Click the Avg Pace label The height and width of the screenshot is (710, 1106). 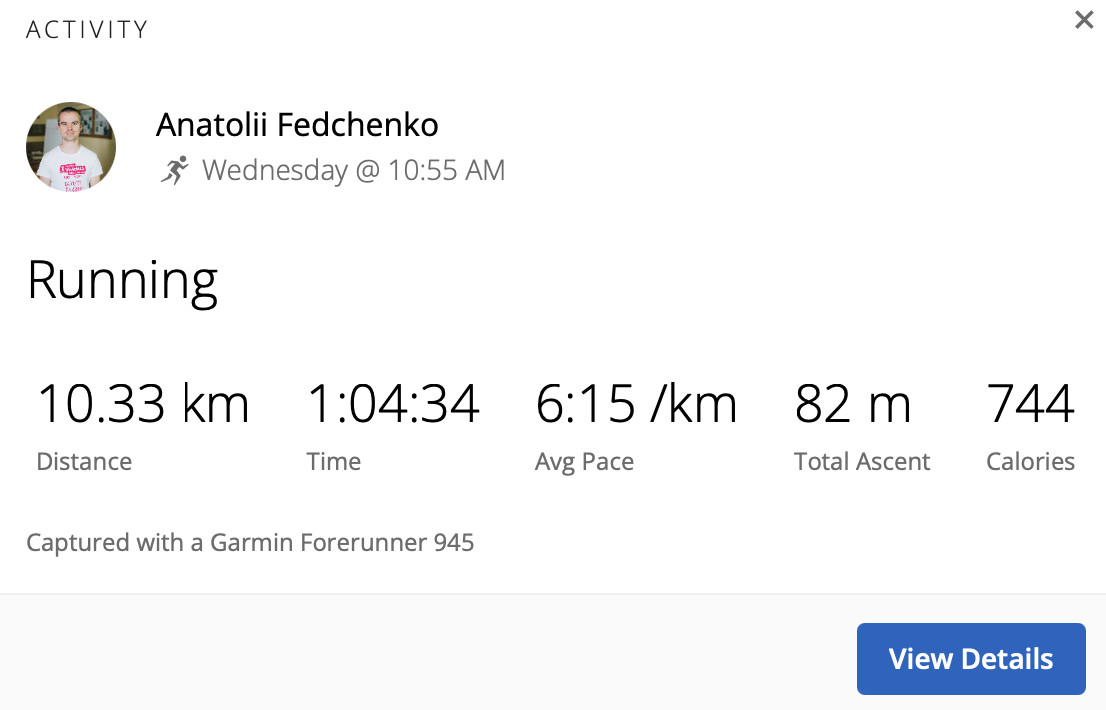tap(585, 463)
